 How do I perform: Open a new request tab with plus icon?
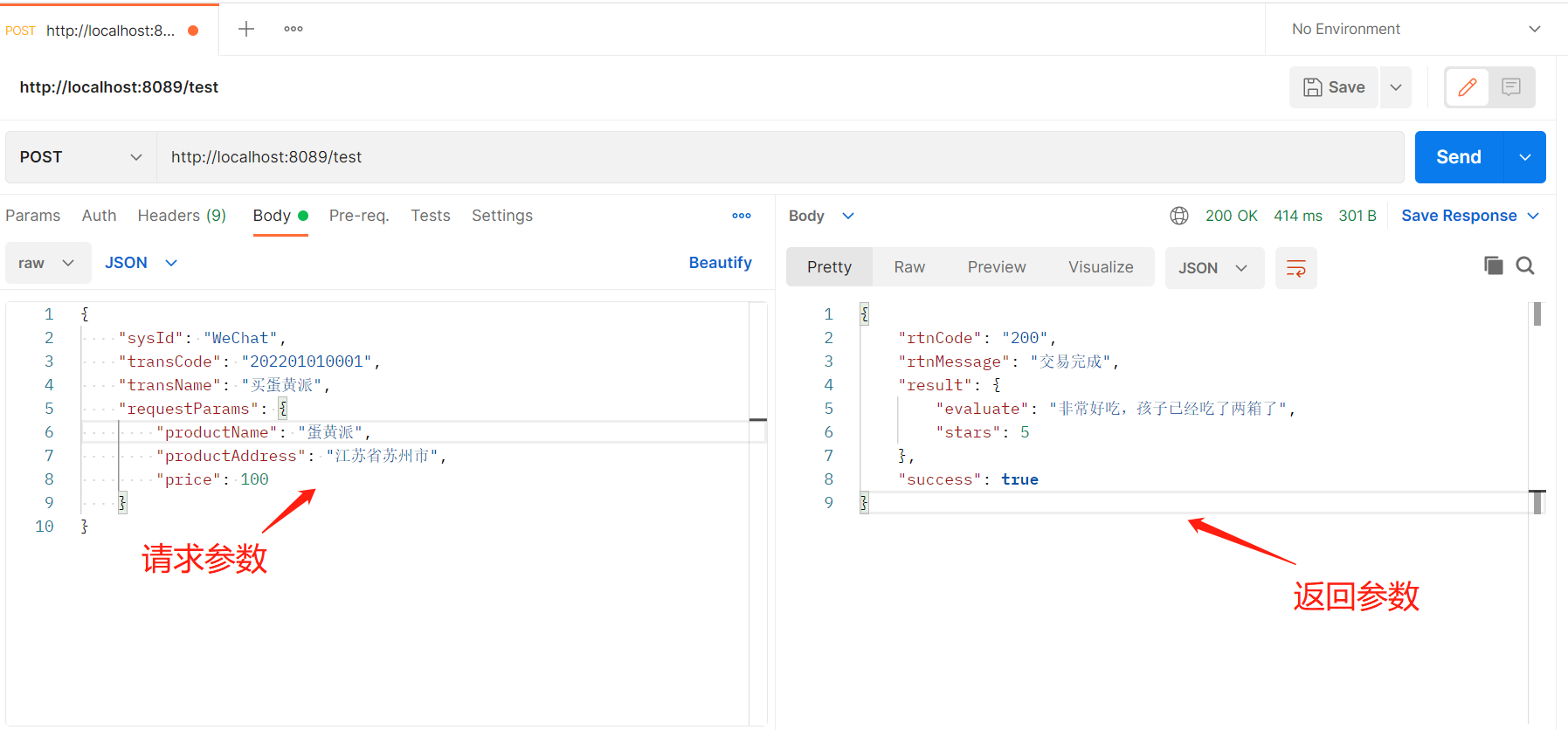coord(246,29)
